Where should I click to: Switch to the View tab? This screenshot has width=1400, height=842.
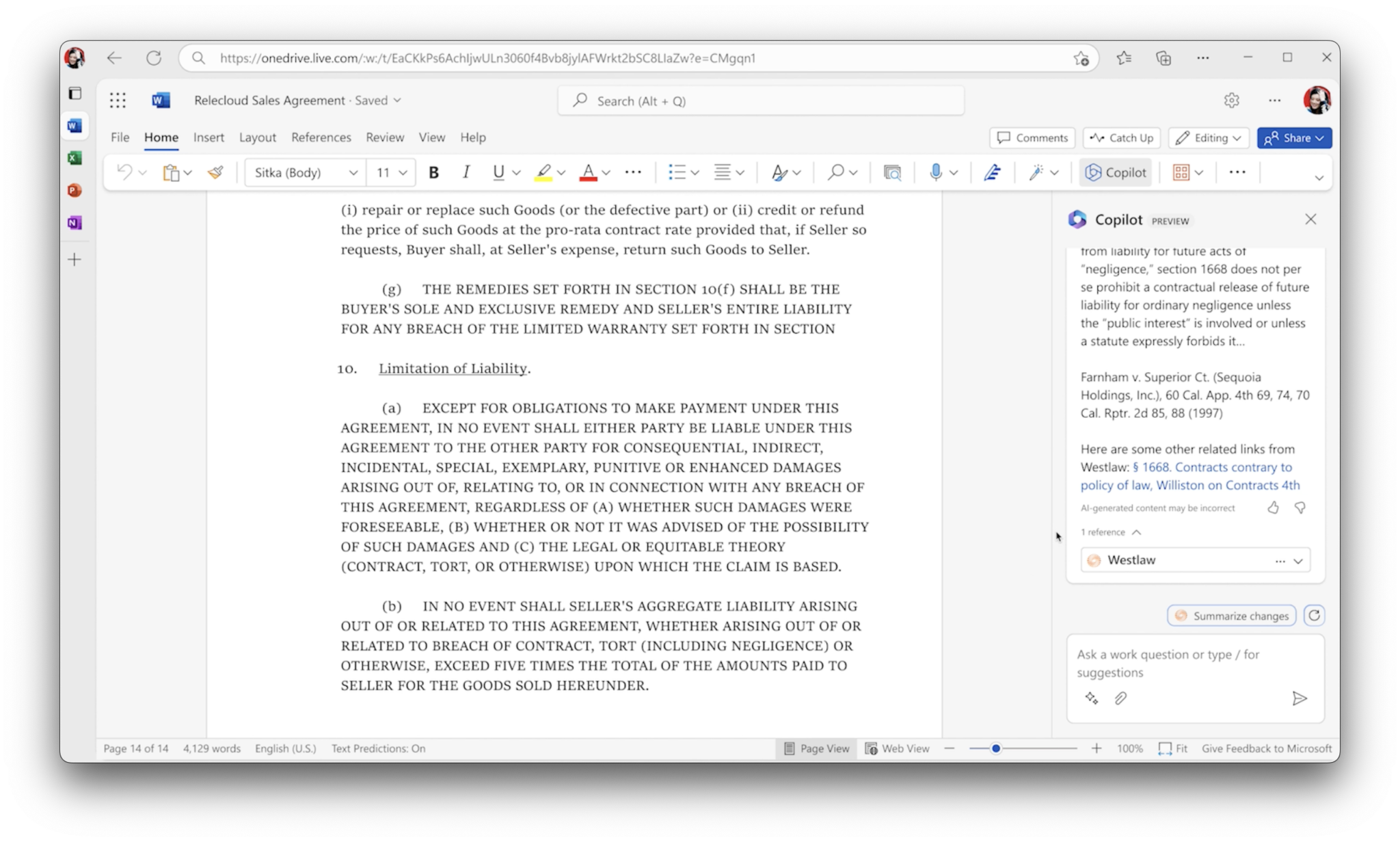click(x=432, y=137)
